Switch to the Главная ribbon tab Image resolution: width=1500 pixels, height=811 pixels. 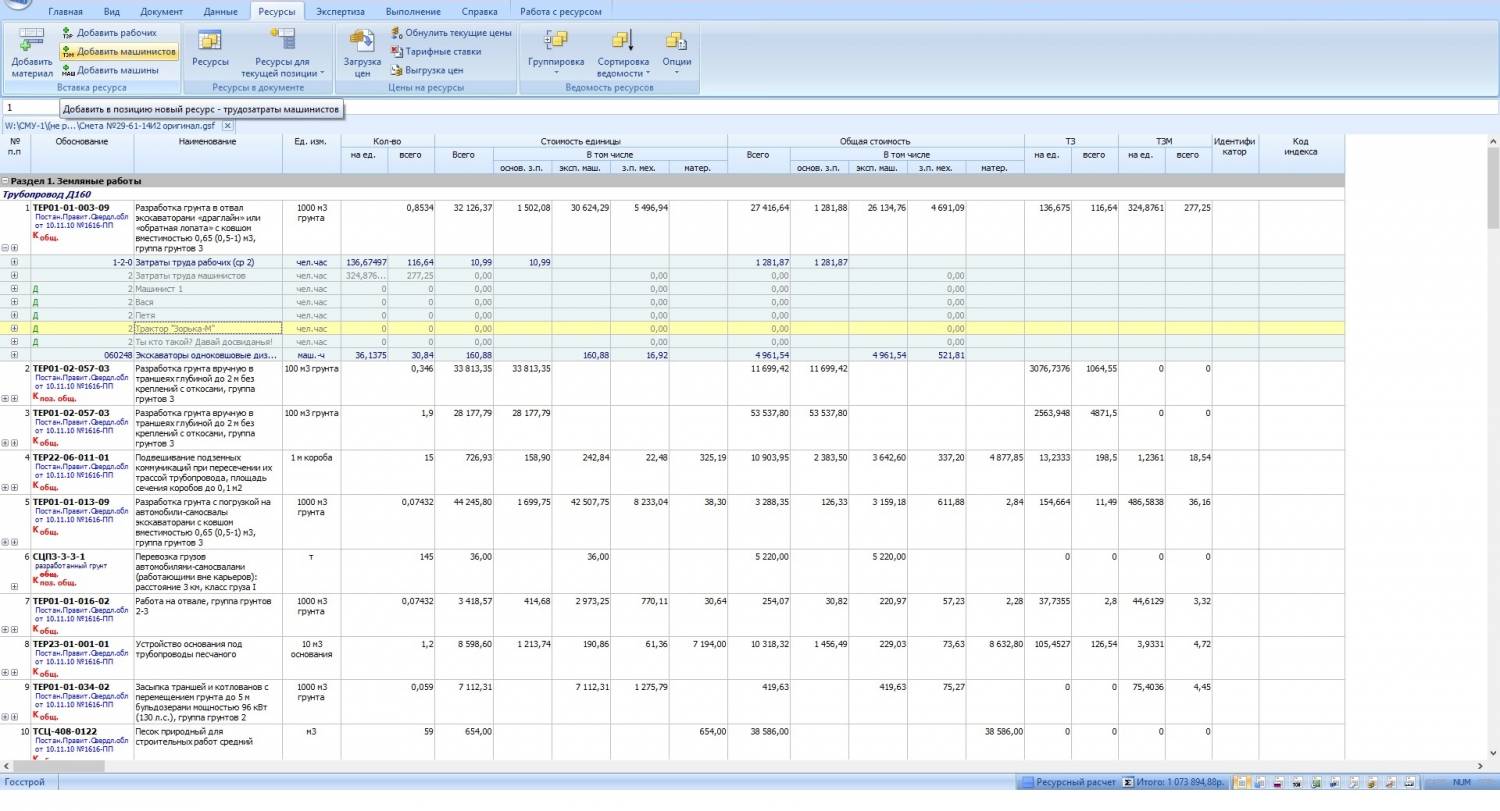pyautogui.click(x=66, y=12)
